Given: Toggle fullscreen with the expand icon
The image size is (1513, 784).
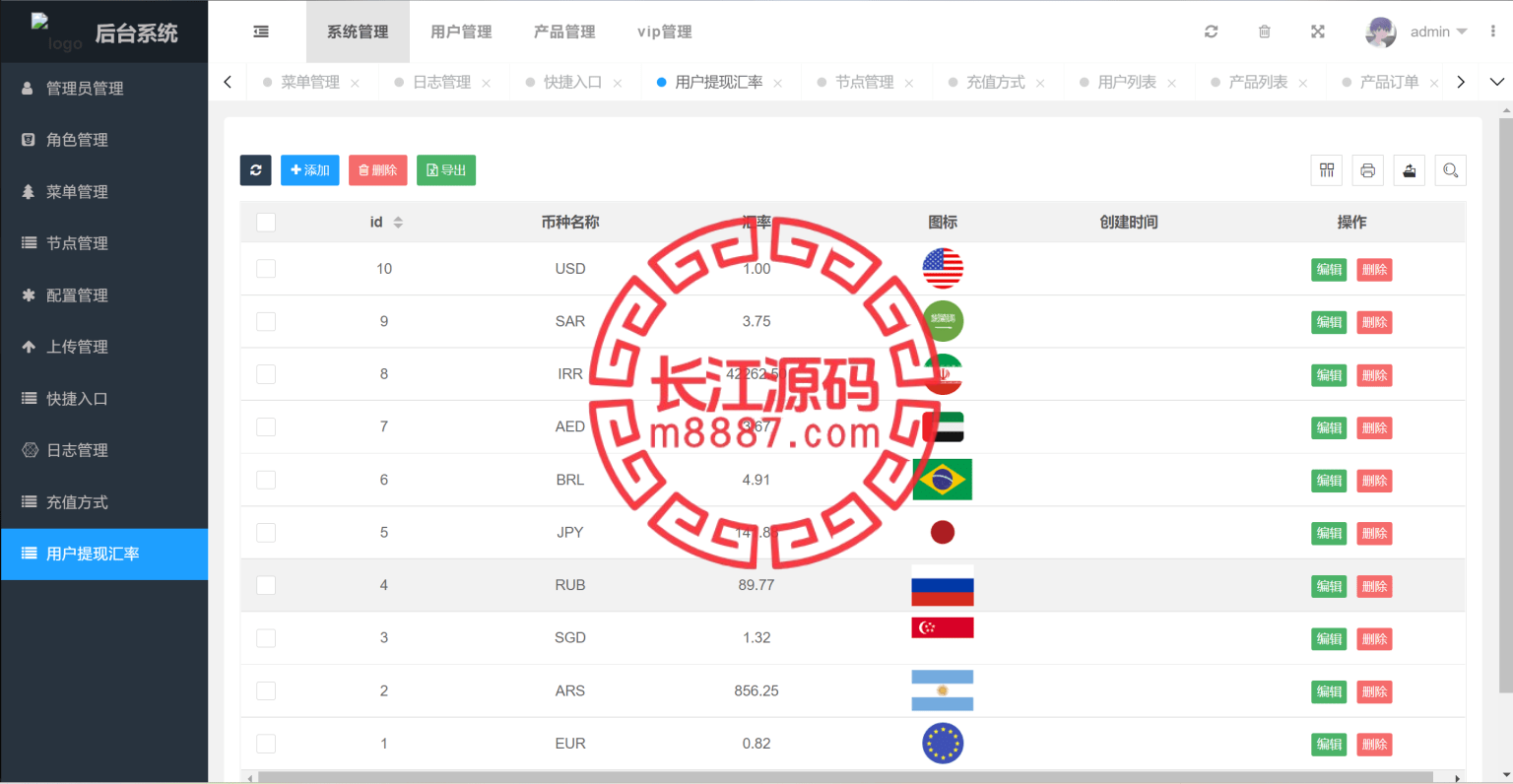Looking at the screenshot, I should 1317,32.
